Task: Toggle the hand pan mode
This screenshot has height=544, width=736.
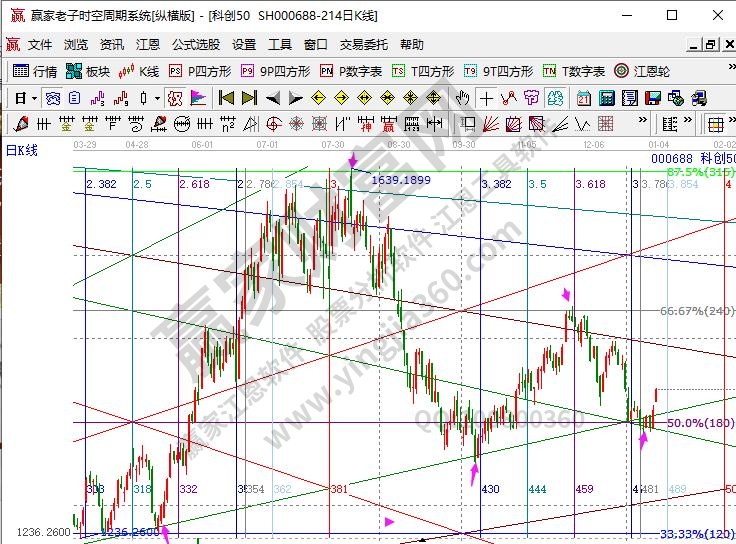Action: pos(462,98)
